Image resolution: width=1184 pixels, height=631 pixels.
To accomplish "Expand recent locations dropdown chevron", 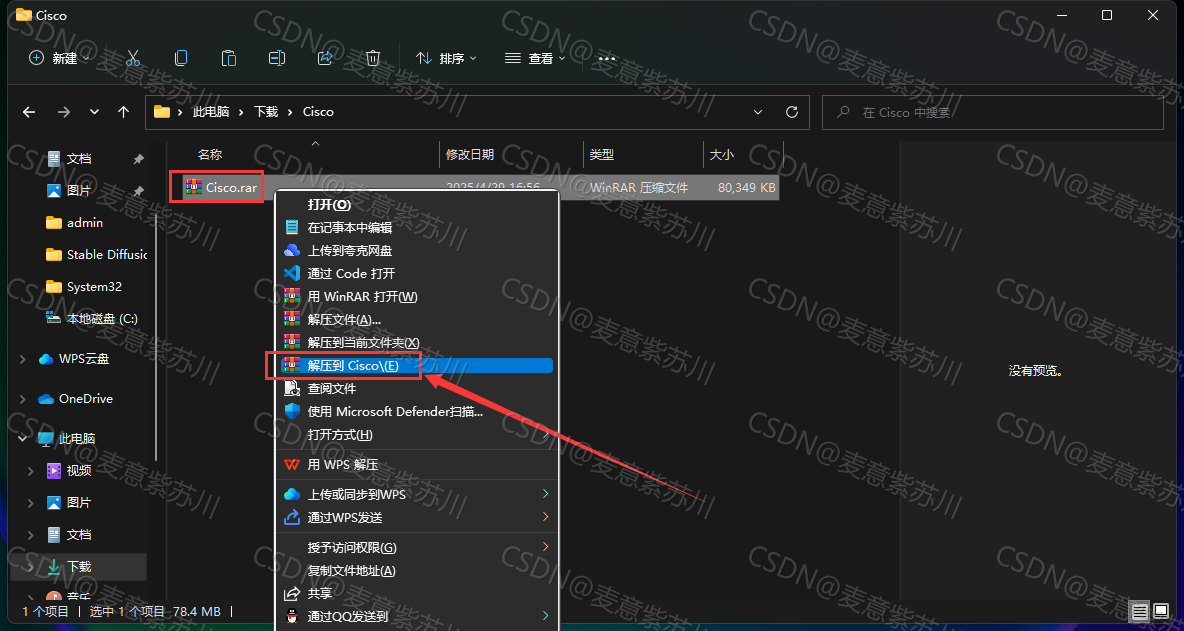I will pyautogui.click(x=94, y=112).
